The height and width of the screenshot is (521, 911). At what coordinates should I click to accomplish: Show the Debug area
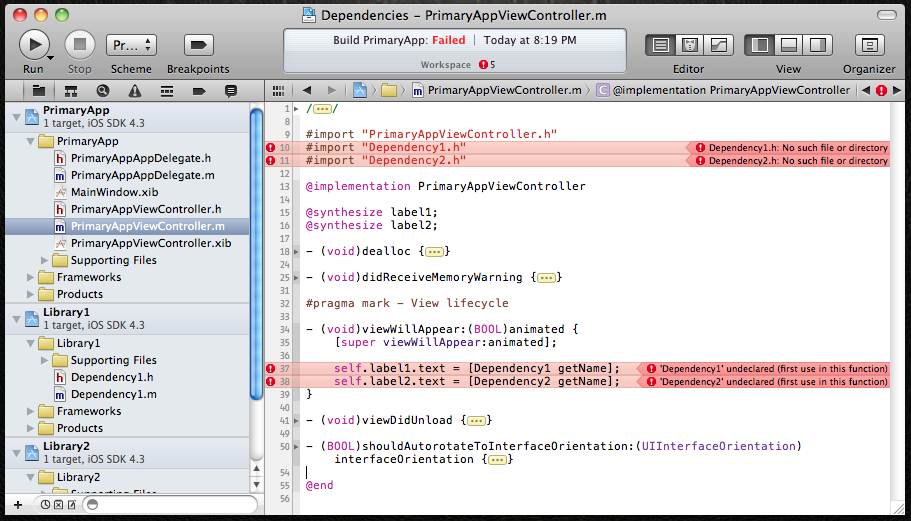click(x=788, y=45)
